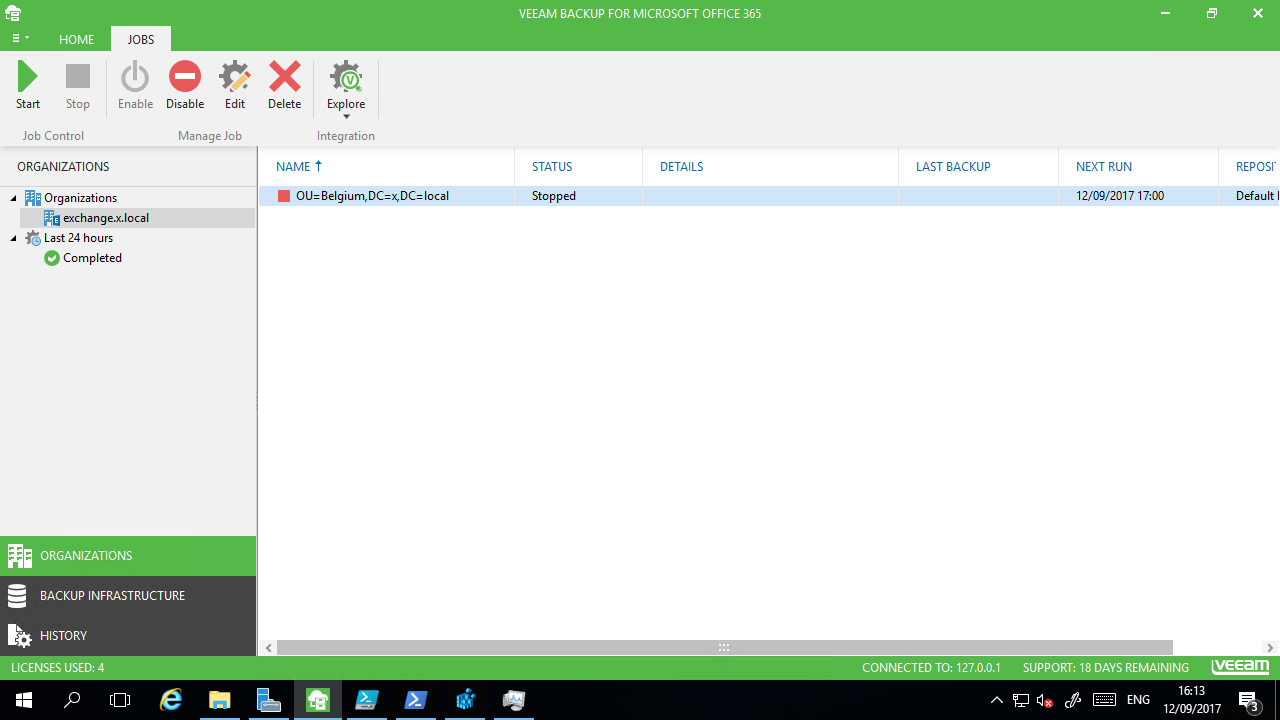Select Last 24 hours tree item
The height and width of the screenshot is (720, 1280).
click(78, 238)
